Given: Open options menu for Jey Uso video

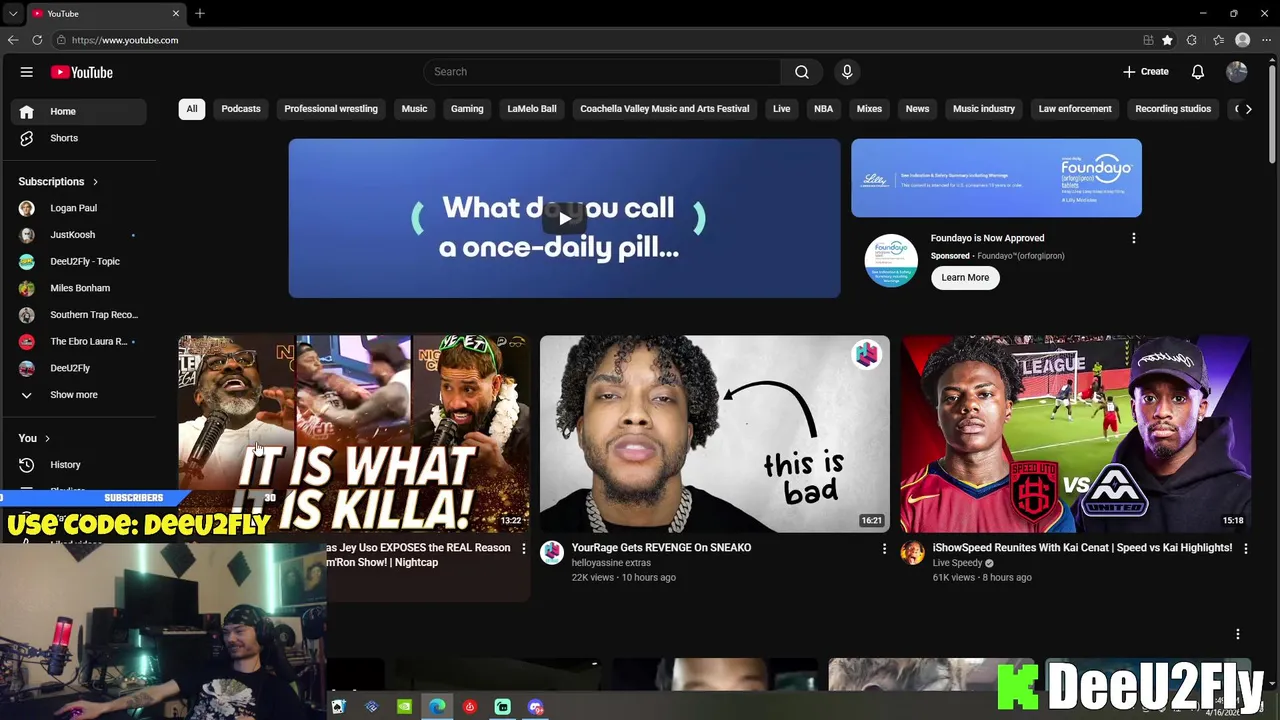Looking at the screenshot, I should point(523,548).
